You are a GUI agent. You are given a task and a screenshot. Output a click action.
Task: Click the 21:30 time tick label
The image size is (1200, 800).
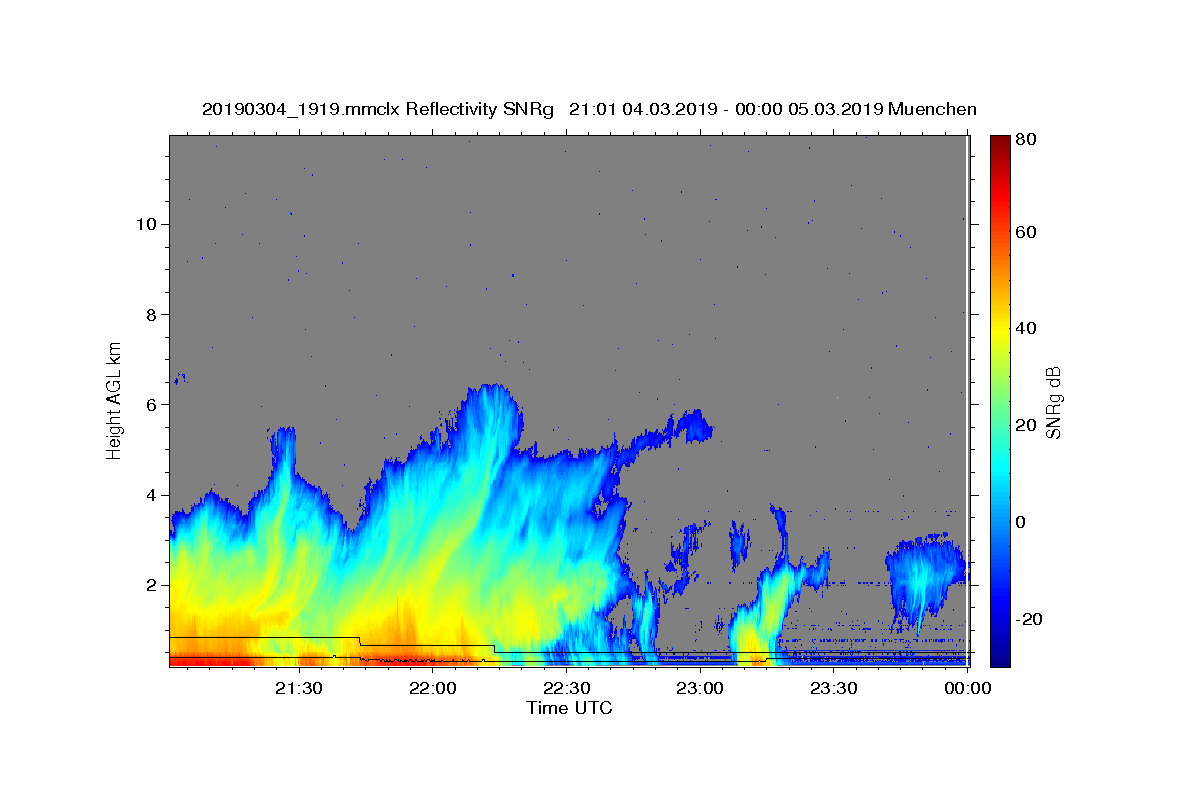pos(298,688)
